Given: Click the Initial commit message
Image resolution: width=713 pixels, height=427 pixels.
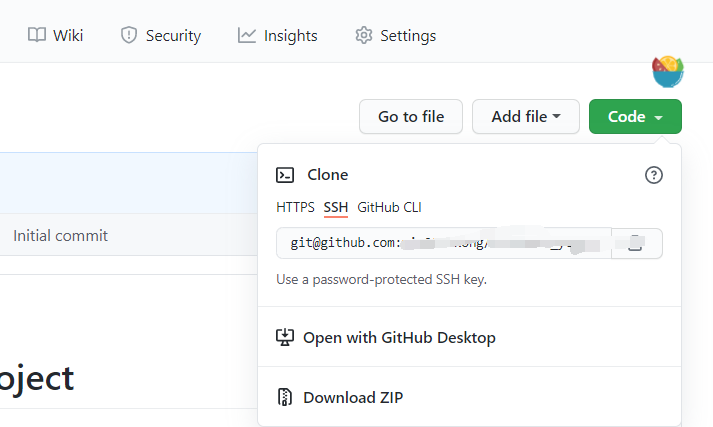Looking at the screenshot, I should pos(60,236).
